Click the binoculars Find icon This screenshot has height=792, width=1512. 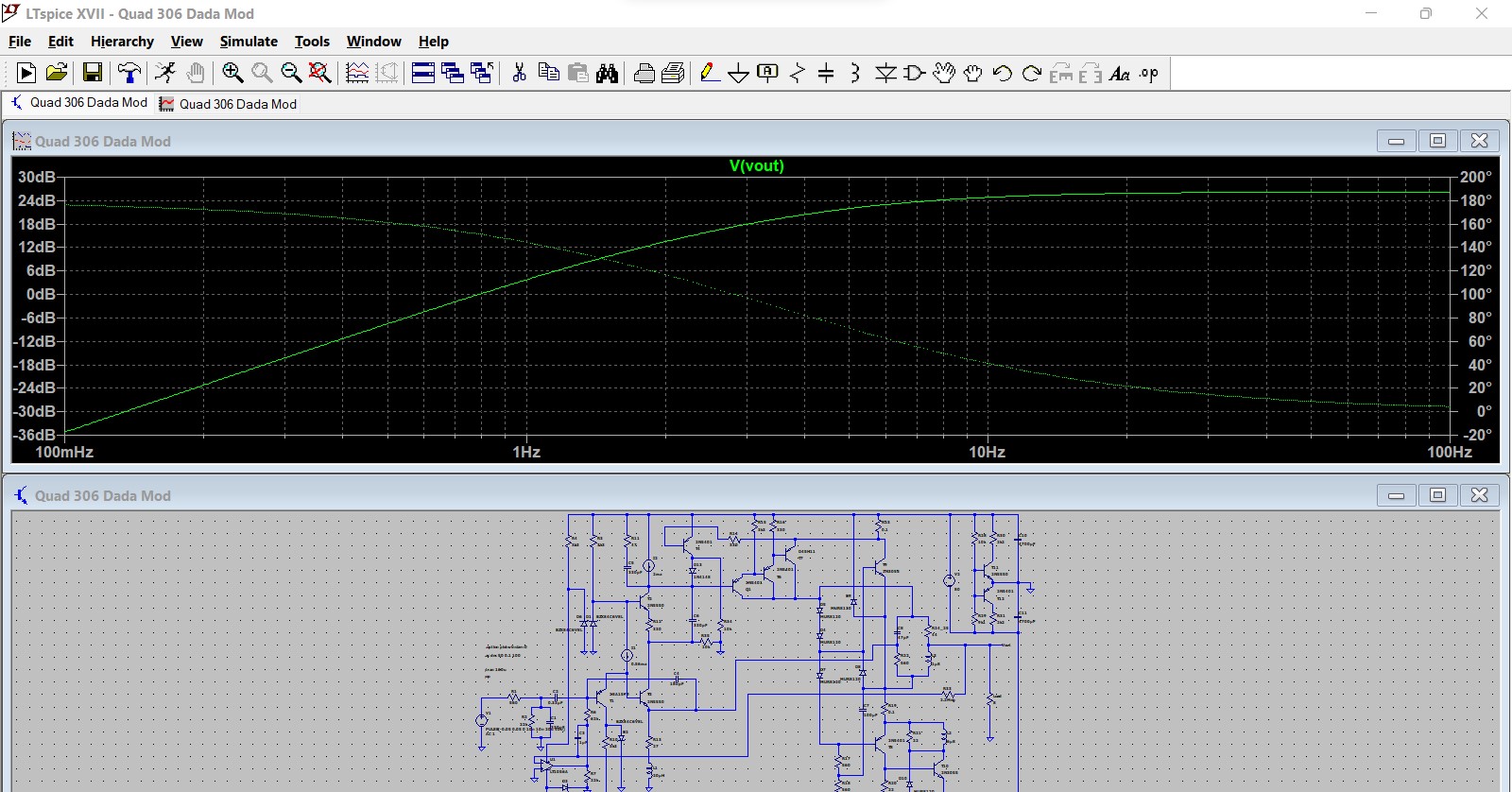[607, 73]
